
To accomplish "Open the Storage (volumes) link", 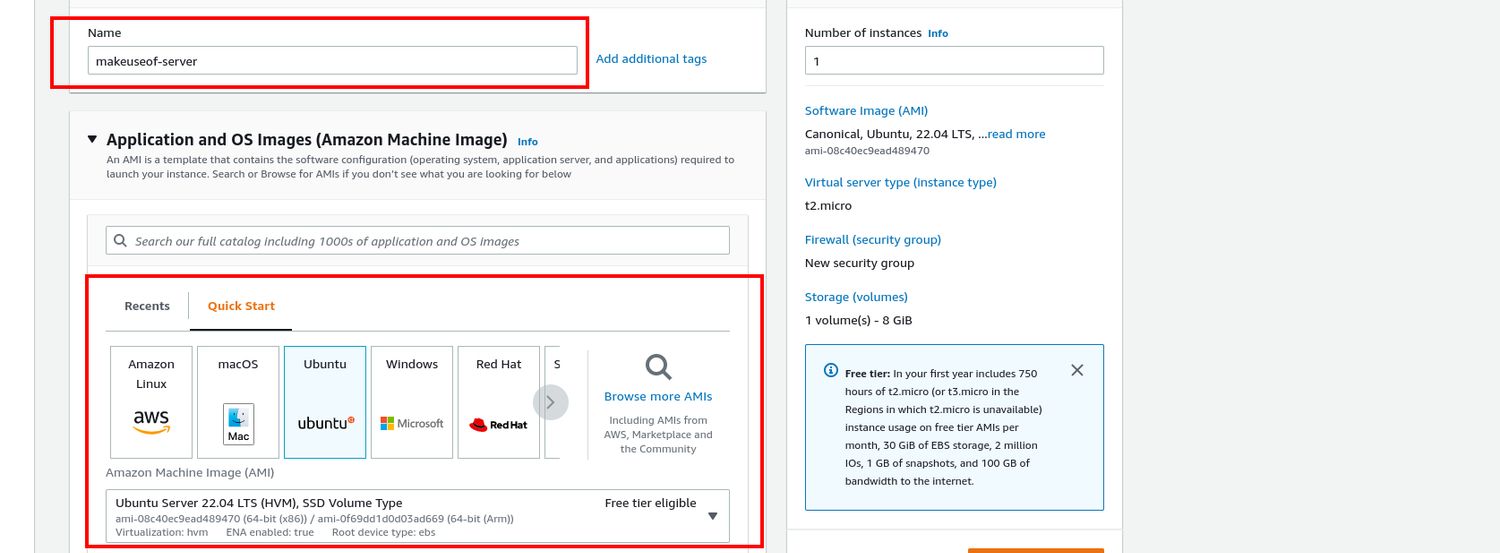I will (x=856, y=297).
